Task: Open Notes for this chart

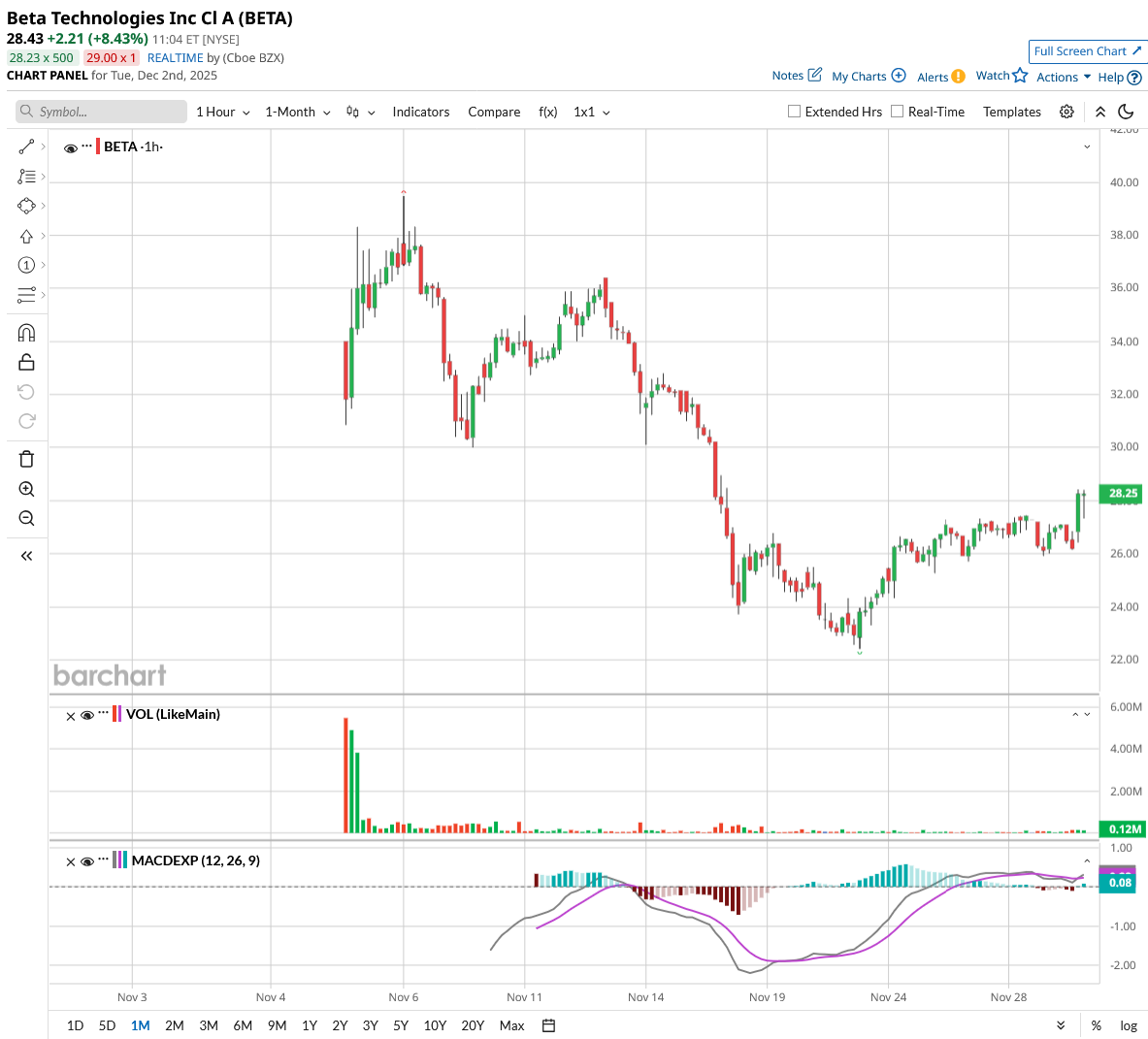Action: (797, 76)
